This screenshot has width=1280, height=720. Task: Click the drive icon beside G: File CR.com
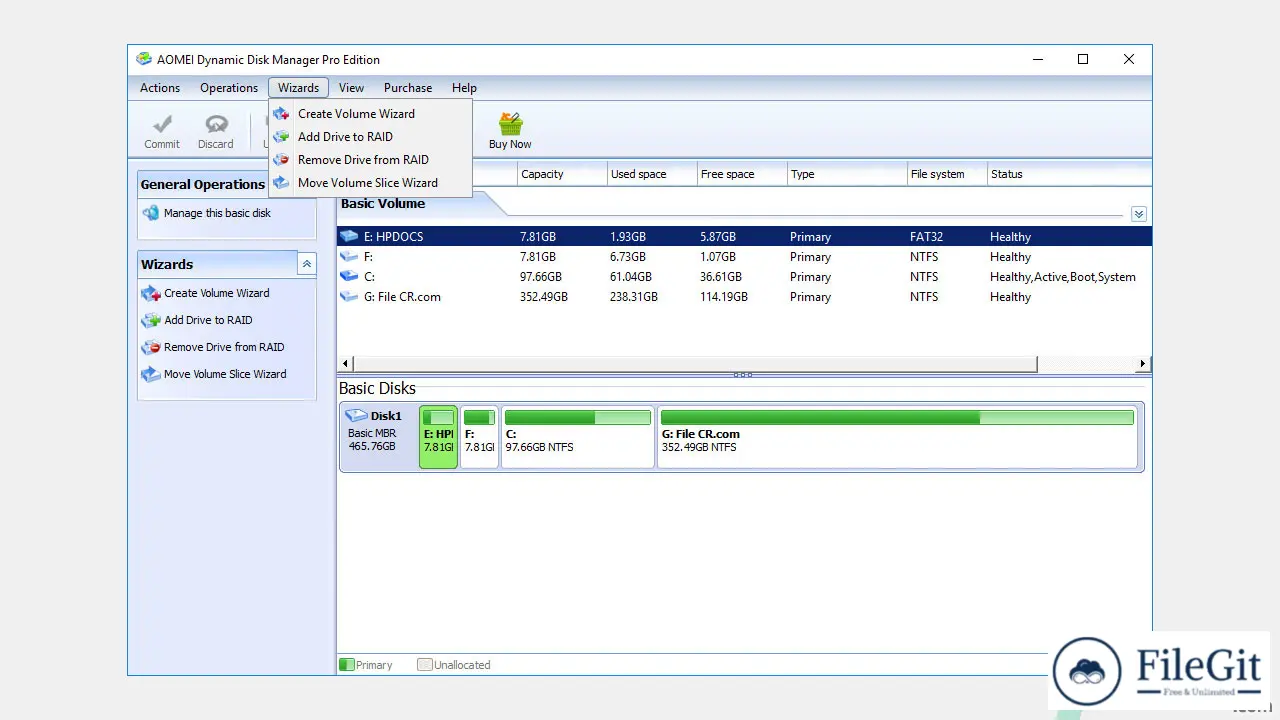pyautogui.click(x=349, y=297)
